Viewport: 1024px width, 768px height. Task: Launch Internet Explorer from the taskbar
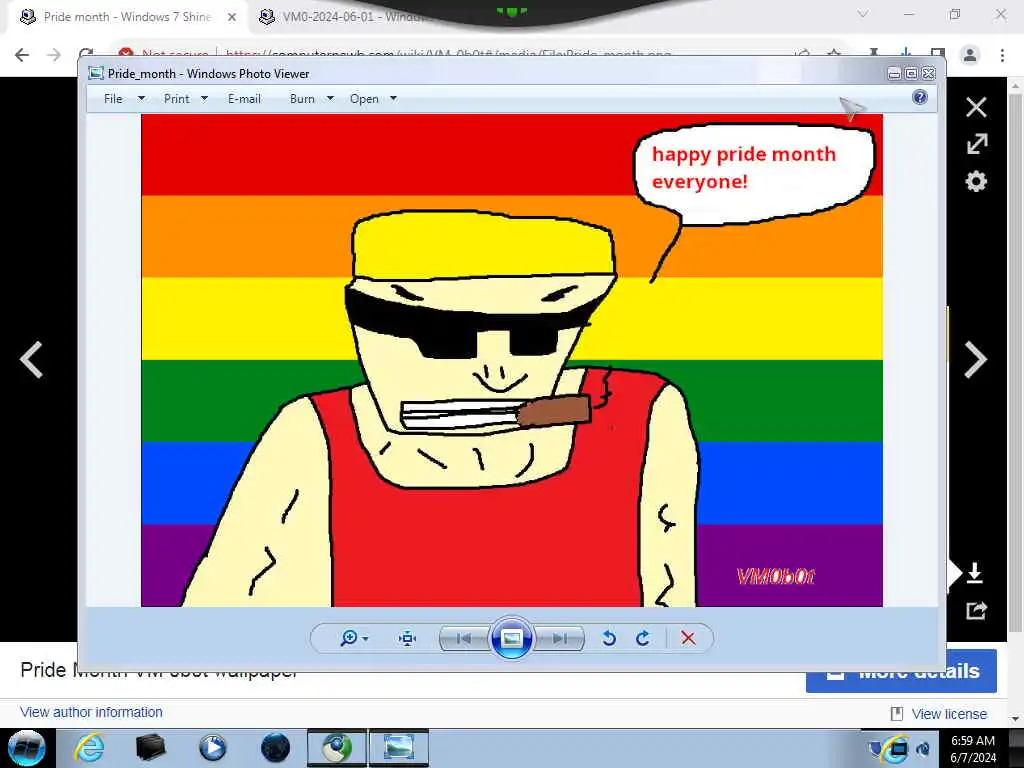(88, 748)
